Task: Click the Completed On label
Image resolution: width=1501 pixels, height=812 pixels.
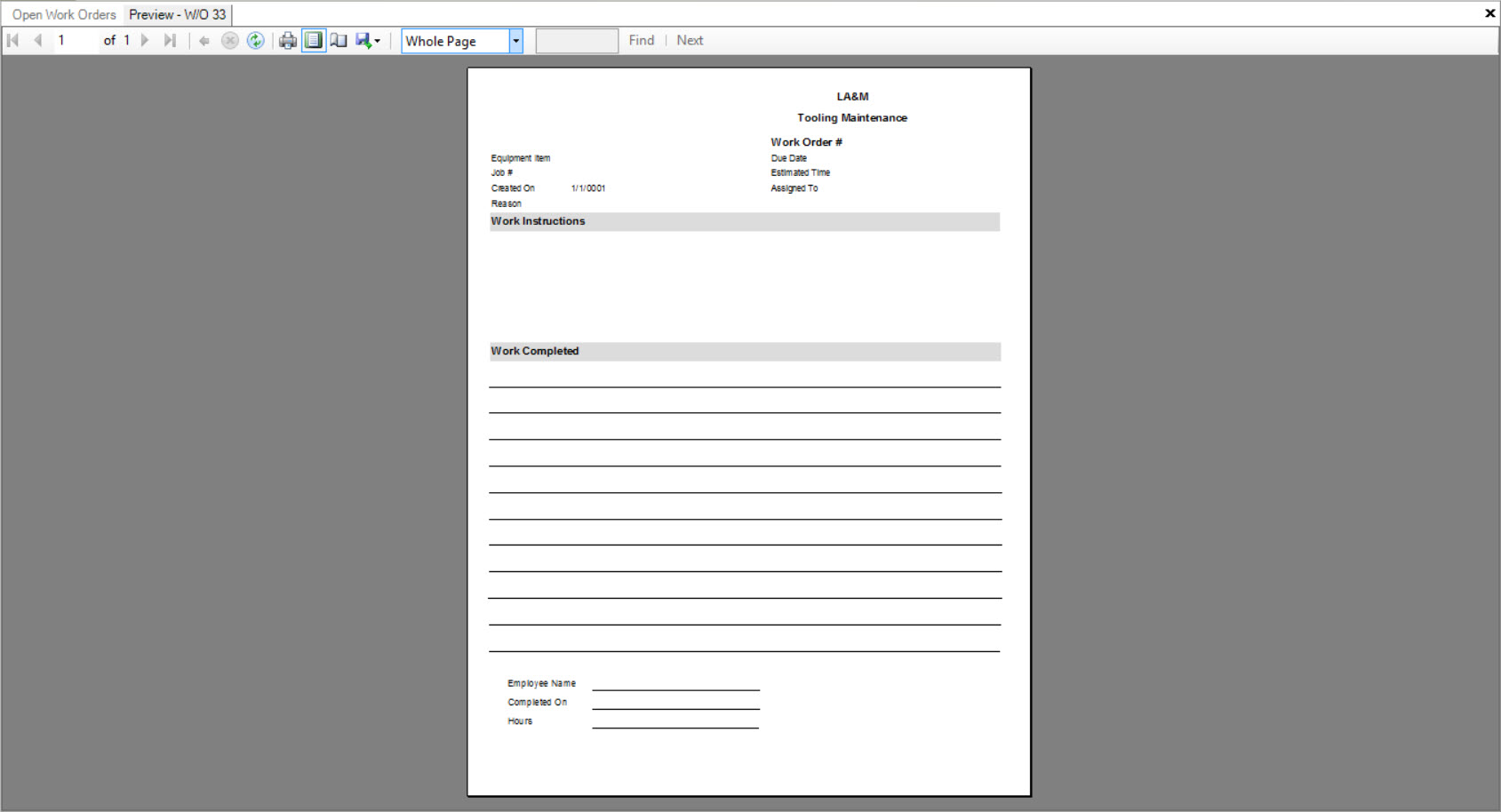Action: coord(538,702)
